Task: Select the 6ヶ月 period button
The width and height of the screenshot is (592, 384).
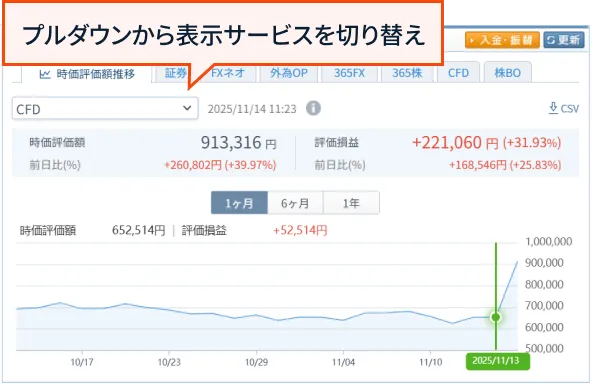Action: tap(295, 203)
